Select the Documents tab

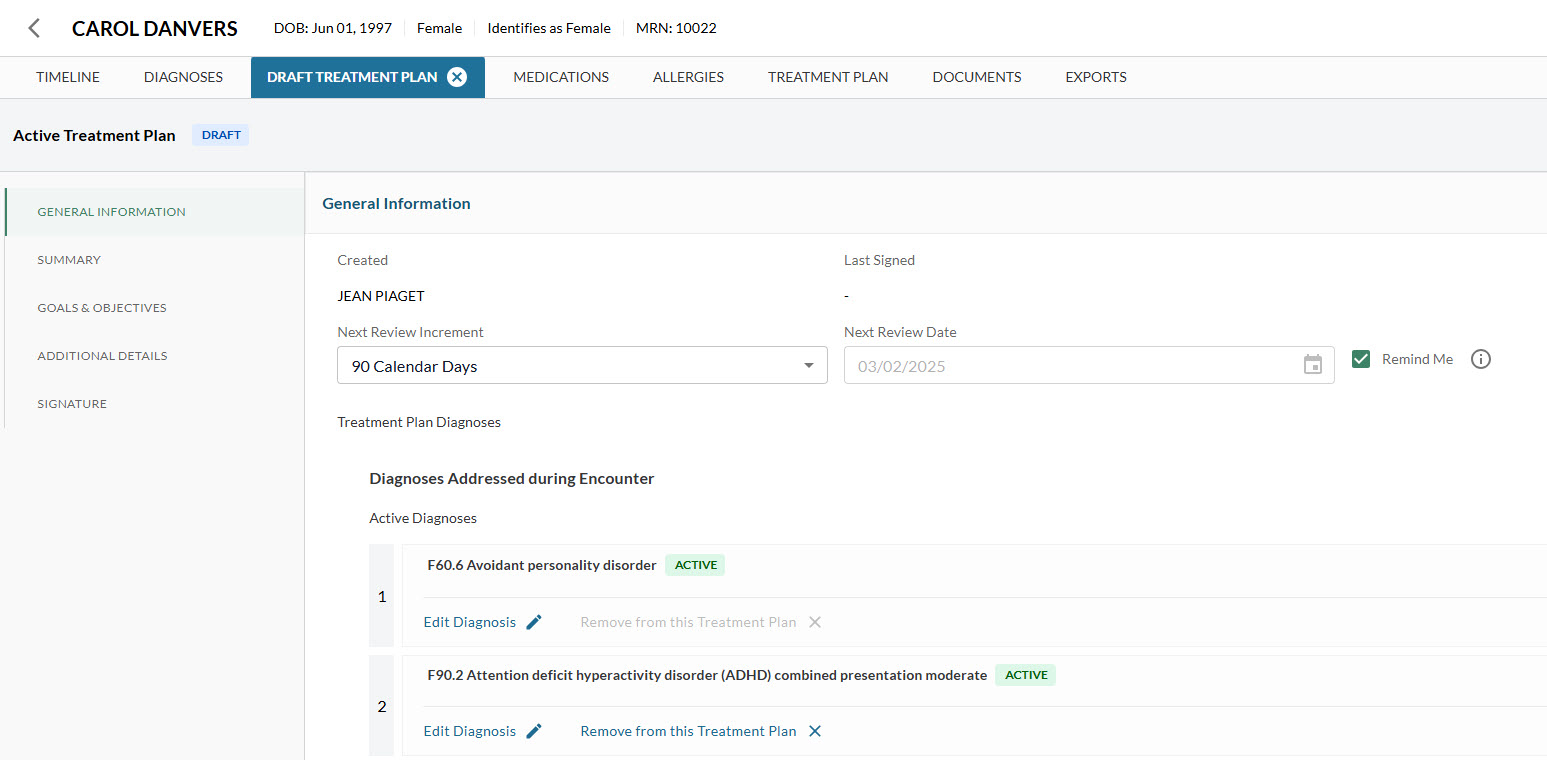point(976,77)
